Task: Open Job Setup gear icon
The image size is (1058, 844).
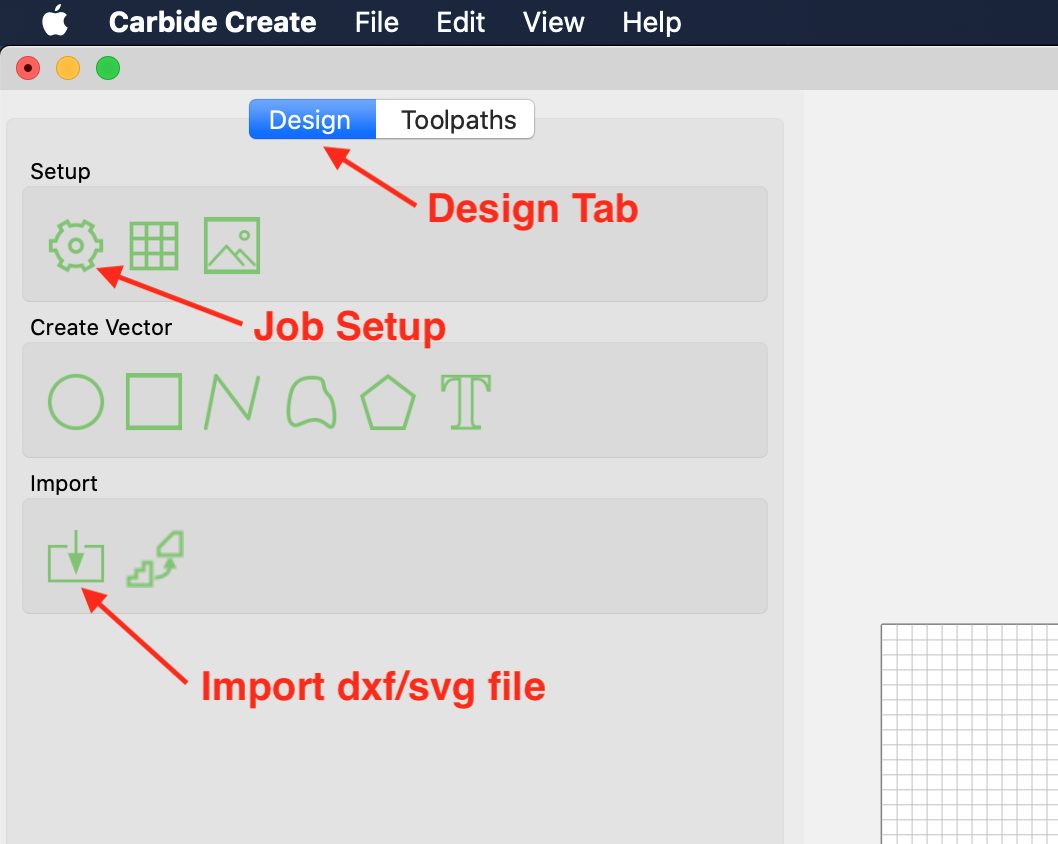Action: [75, 245]
